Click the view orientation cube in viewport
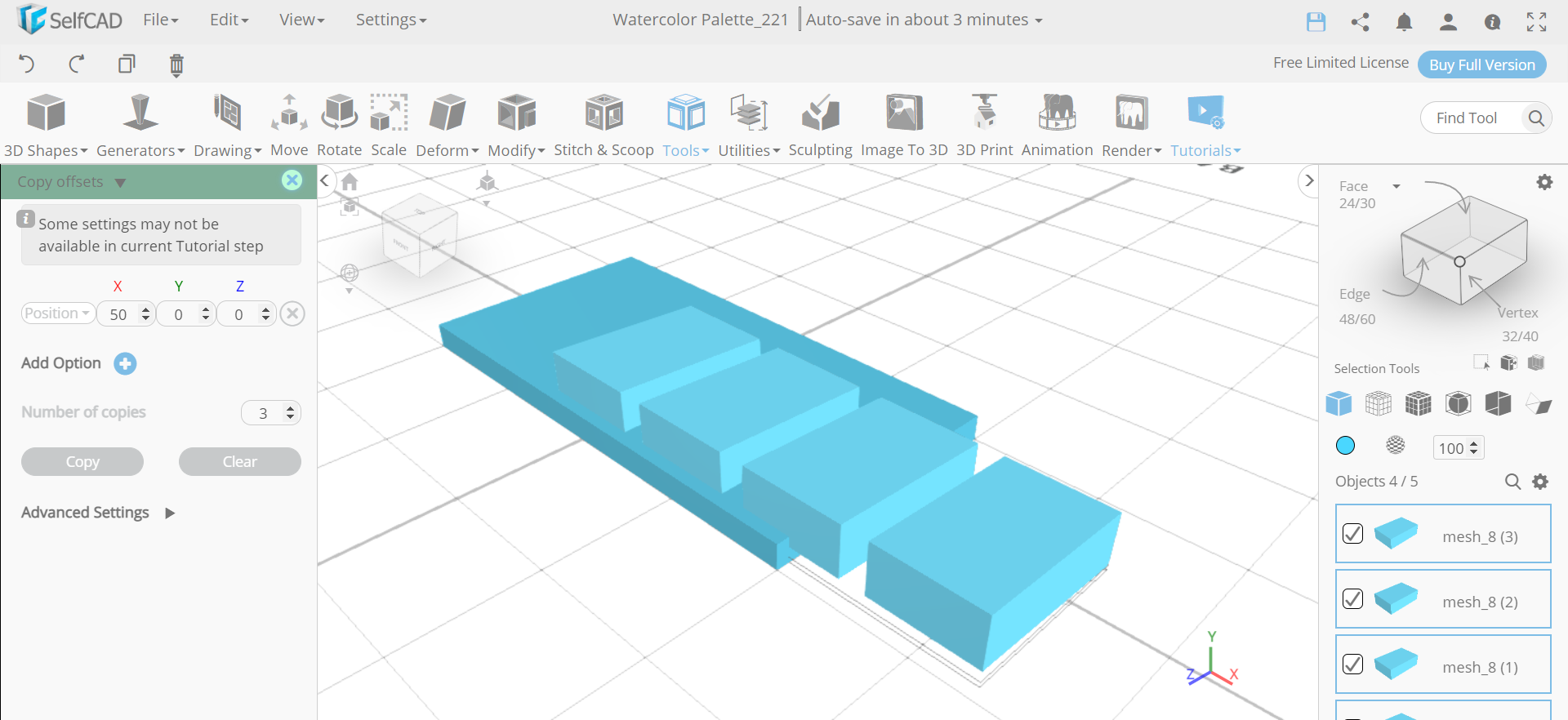This screenshot has height=720, width=1568. point(420,234)
